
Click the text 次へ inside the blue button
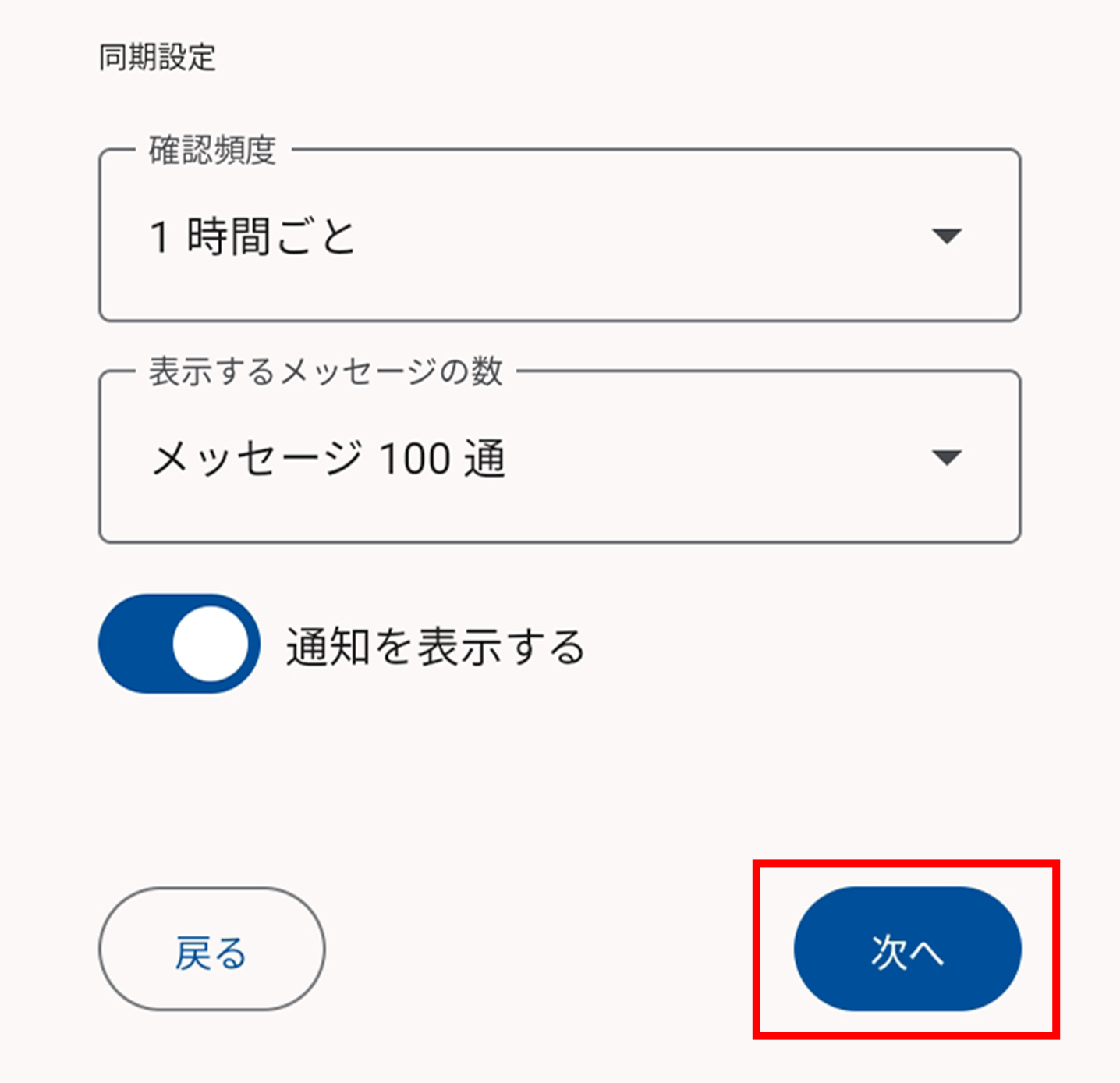(x=907, y=952)
